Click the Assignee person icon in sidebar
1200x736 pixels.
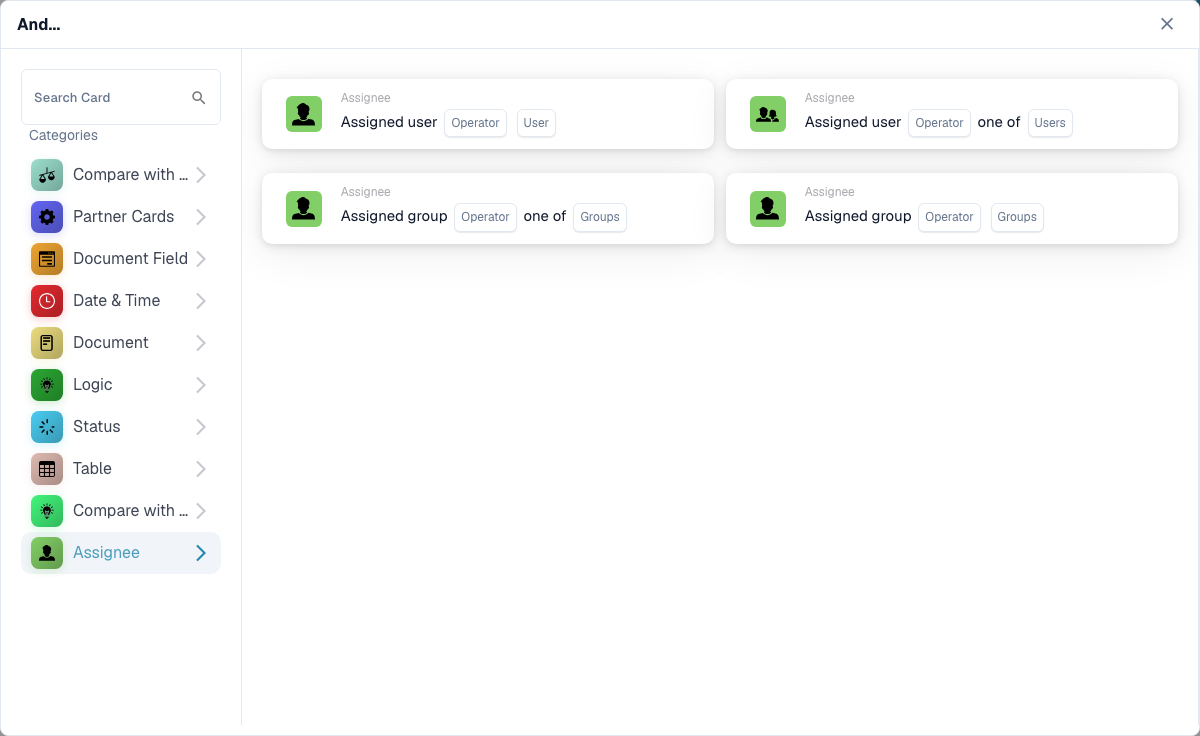(47, 553)
